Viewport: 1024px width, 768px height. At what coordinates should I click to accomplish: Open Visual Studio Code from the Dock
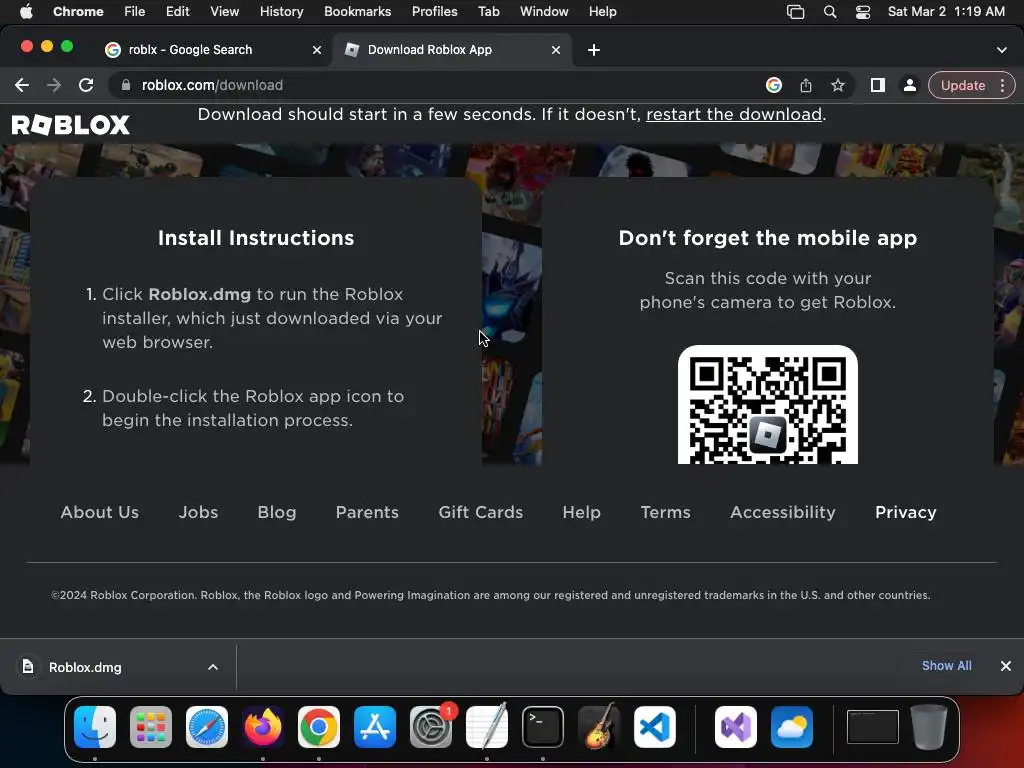(x=655, y=727)
